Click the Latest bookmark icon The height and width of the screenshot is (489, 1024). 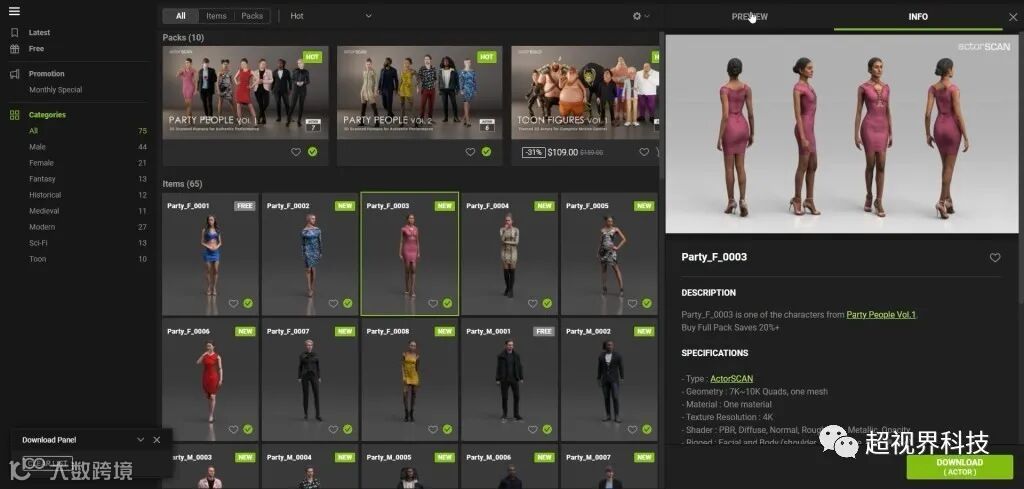coord(14,33)
